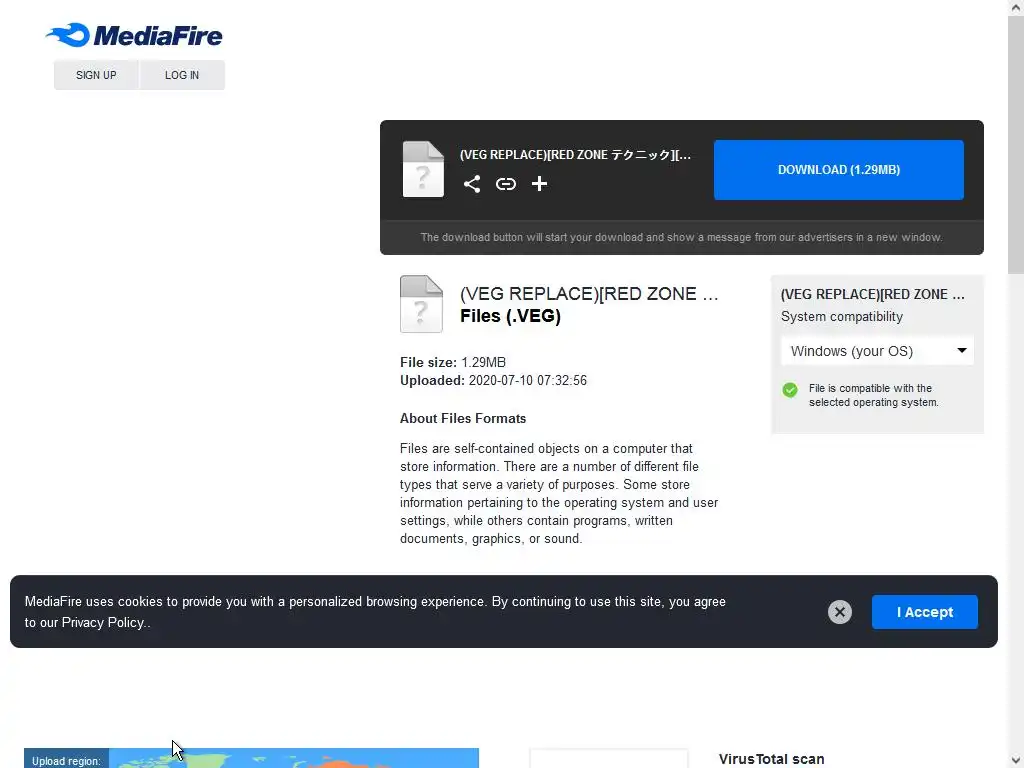Click the file name in the download box
Image resolution: width=1024 pixels, height=768 pixels.
click(x=575, y=155)
